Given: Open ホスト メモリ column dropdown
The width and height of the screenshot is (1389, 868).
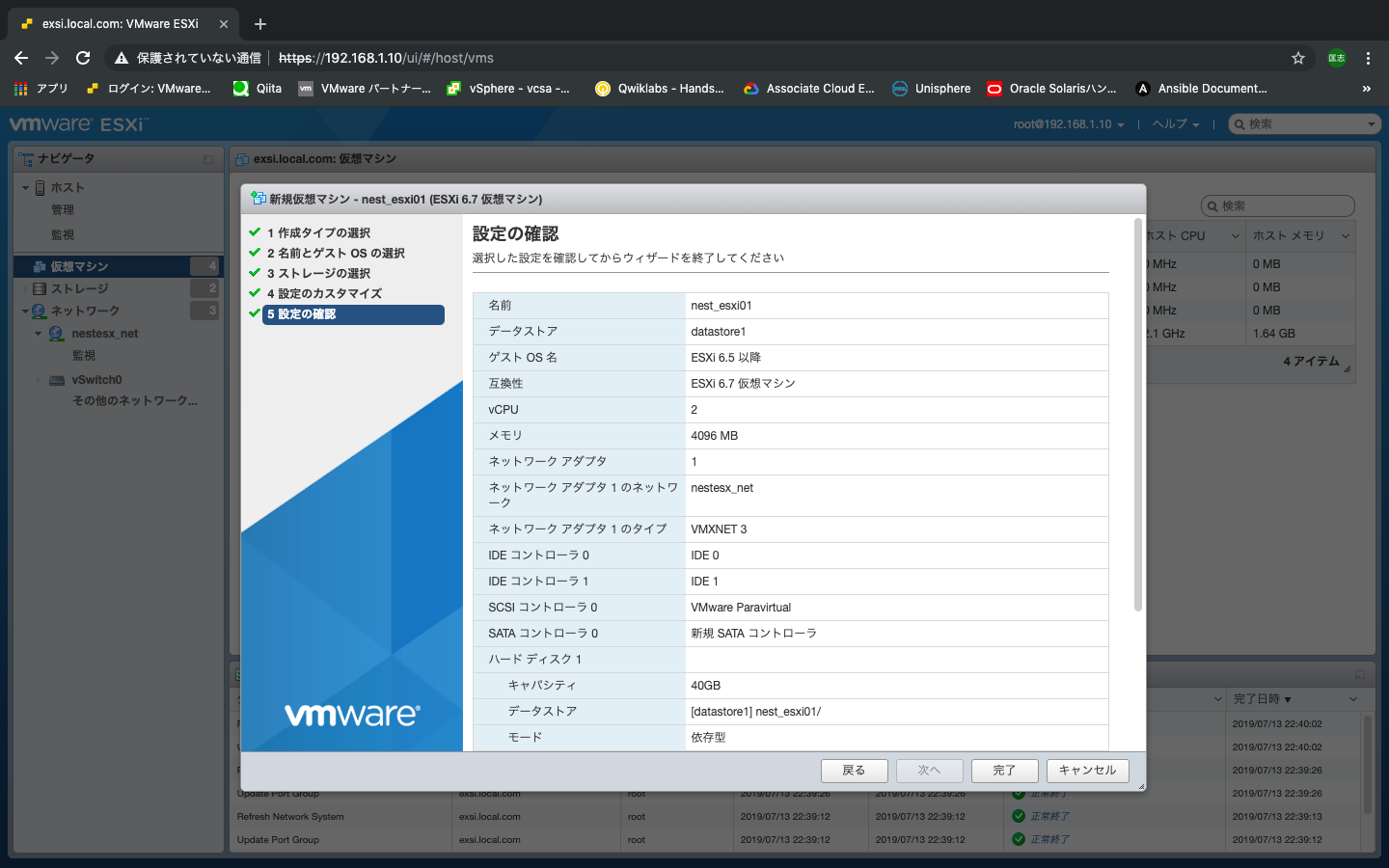Looking at the screenshot, I should tap(1345, 236).
